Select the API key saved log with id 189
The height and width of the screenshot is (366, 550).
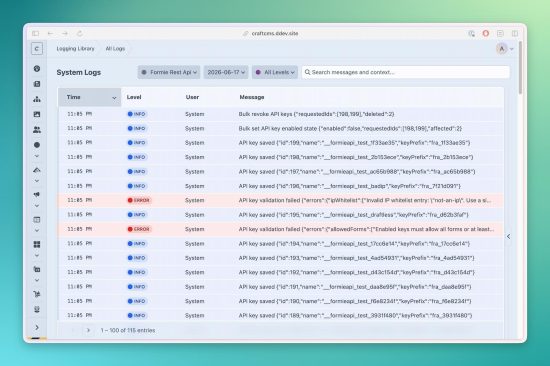[281, 315]
